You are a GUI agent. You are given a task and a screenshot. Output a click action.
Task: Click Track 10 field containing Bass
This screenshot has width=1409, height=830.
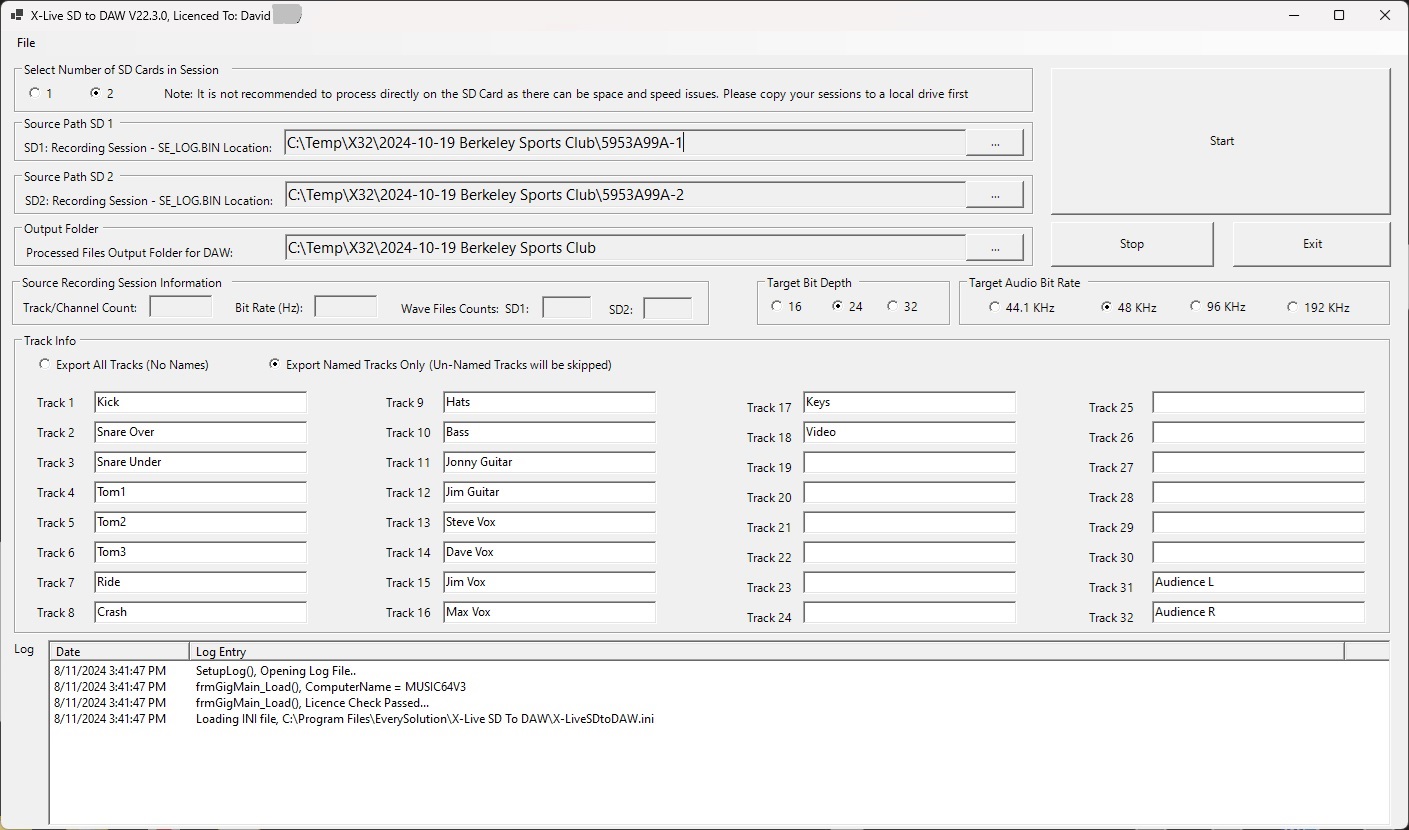(x=549, y=432)
